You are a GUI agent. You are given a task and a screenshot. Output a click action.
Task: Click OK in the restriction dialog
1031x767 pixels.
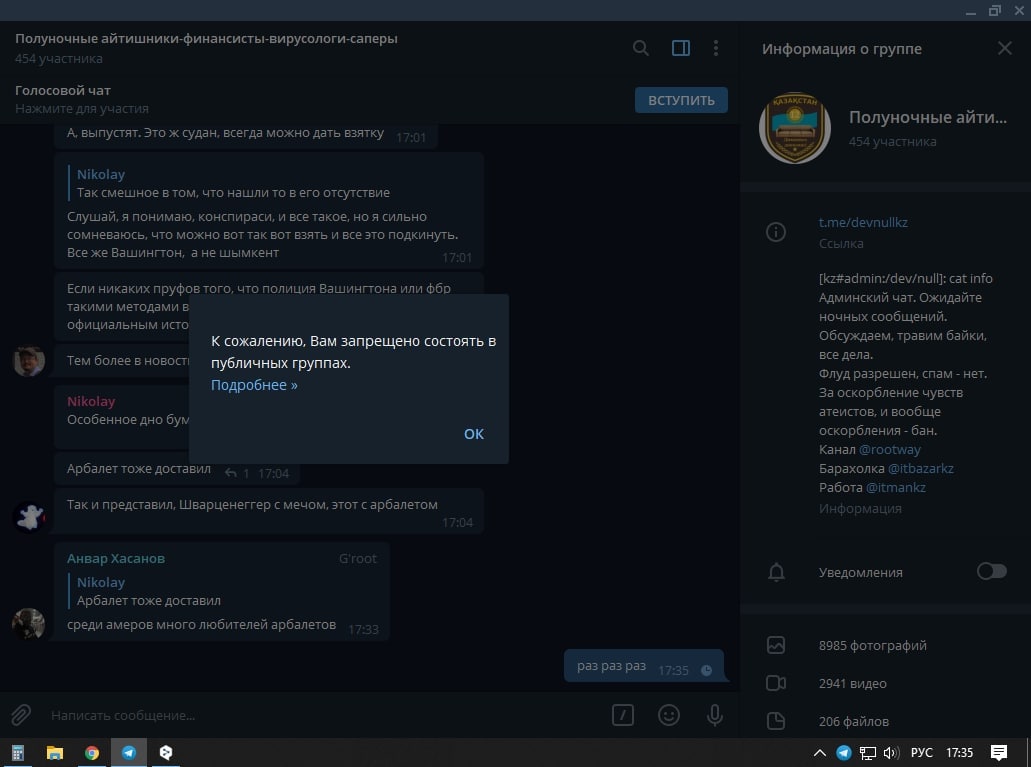click(x=474, y=433)
